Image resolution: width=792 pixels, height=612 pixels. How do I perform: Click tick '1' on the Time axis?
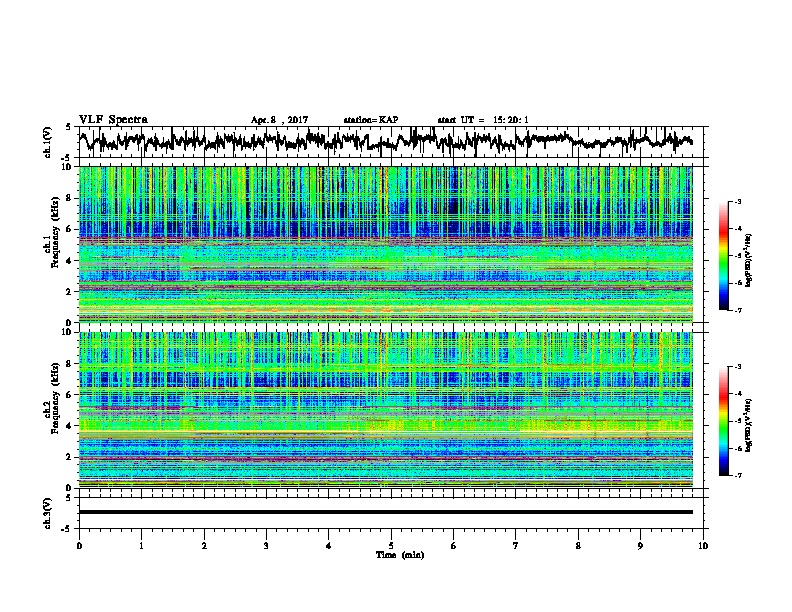pos(141,546)
